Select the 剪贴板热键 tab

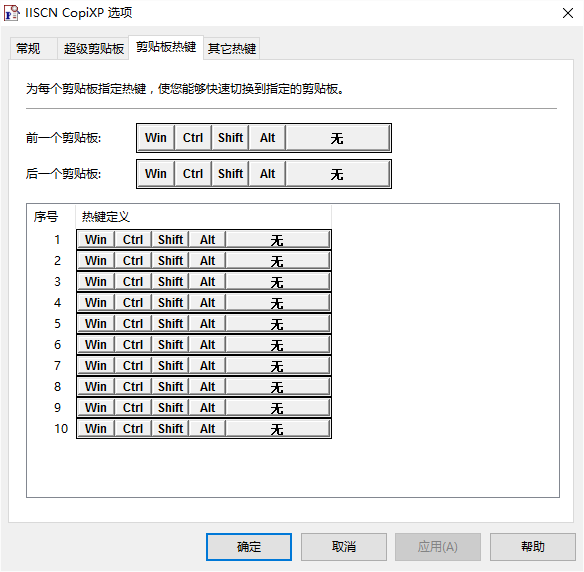(166, 47)
